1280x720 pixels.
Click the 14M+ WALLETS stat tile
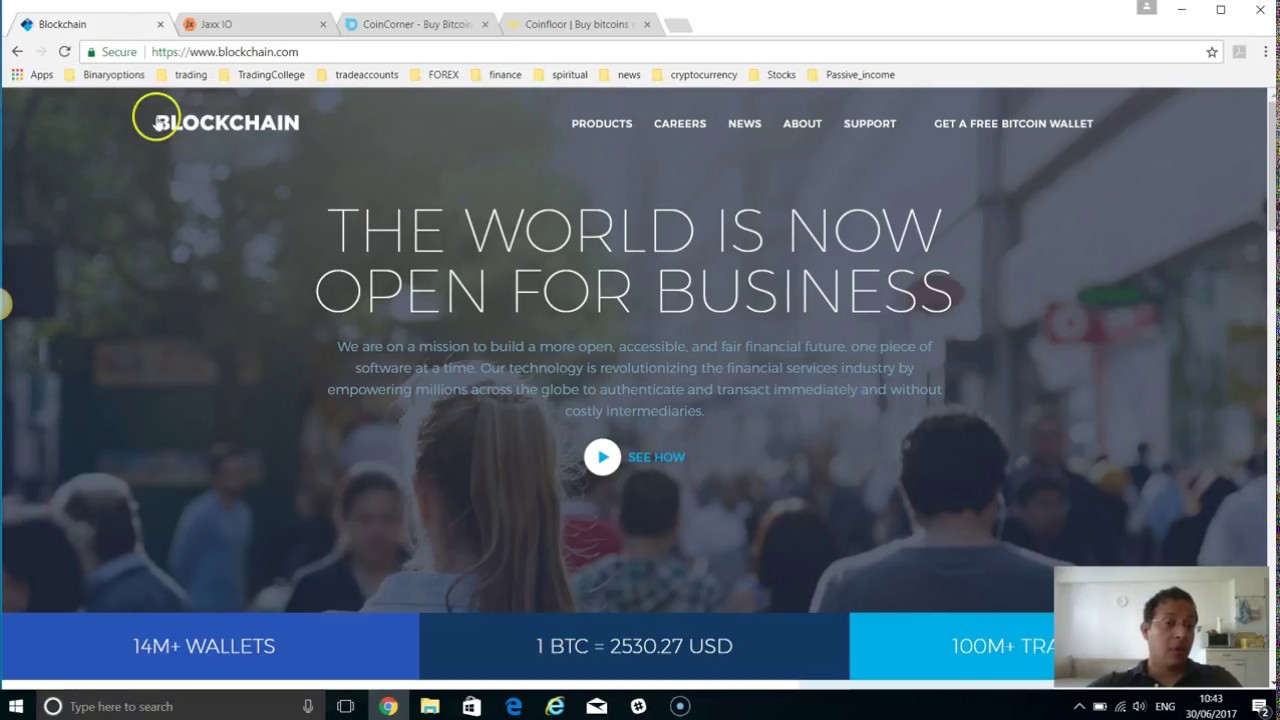[210, 646]
